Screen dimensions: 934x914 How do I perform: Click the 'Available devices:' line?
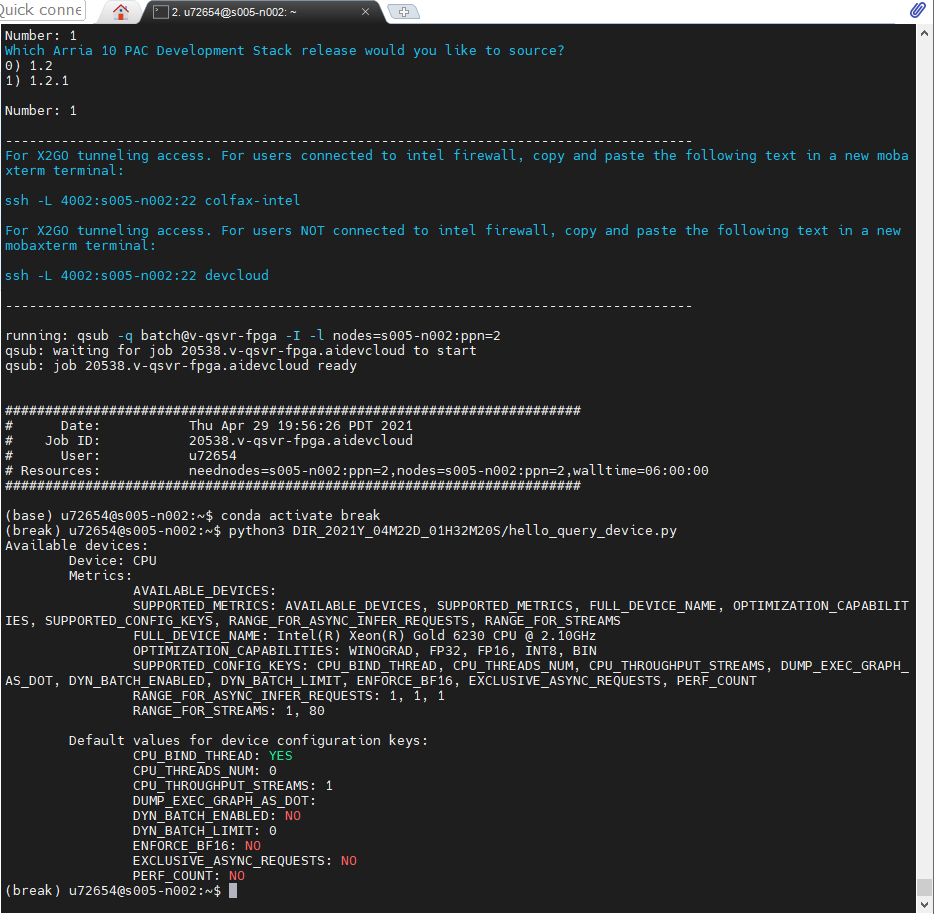point(76,546)
